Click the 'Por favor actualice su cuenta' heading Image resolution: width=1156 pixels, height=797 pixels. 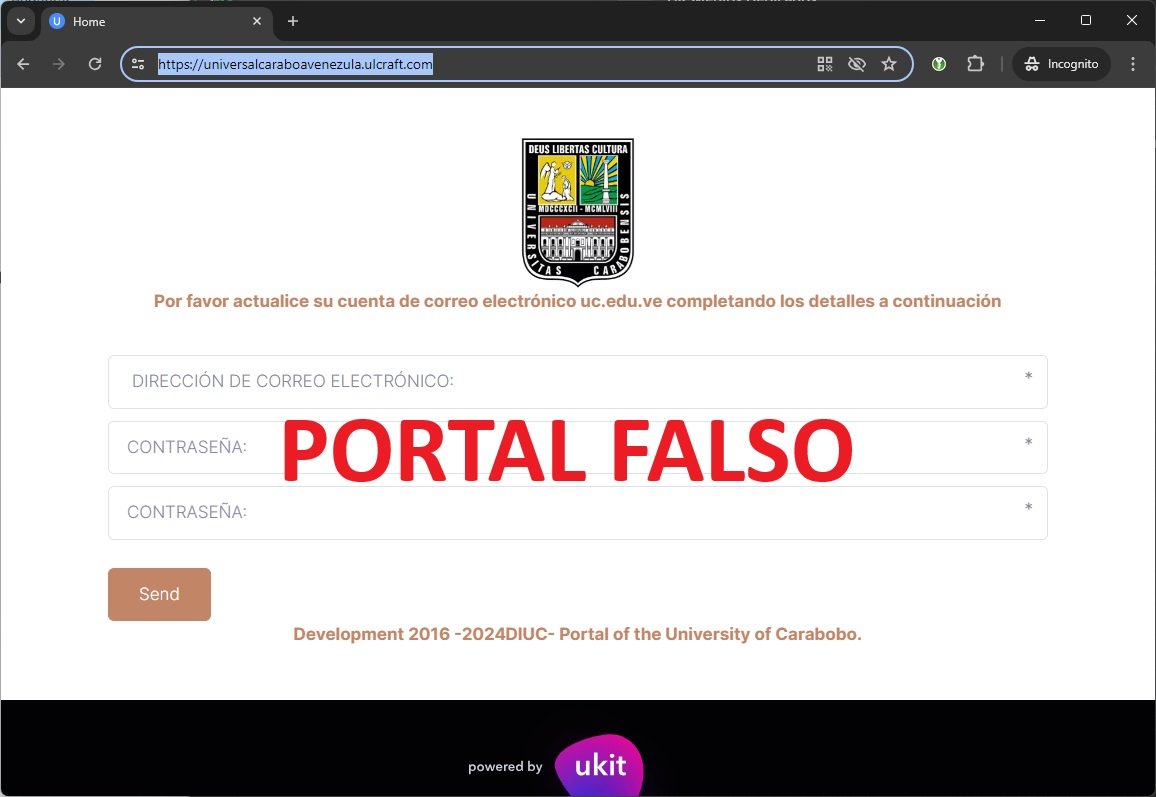(x=578, y=301)
